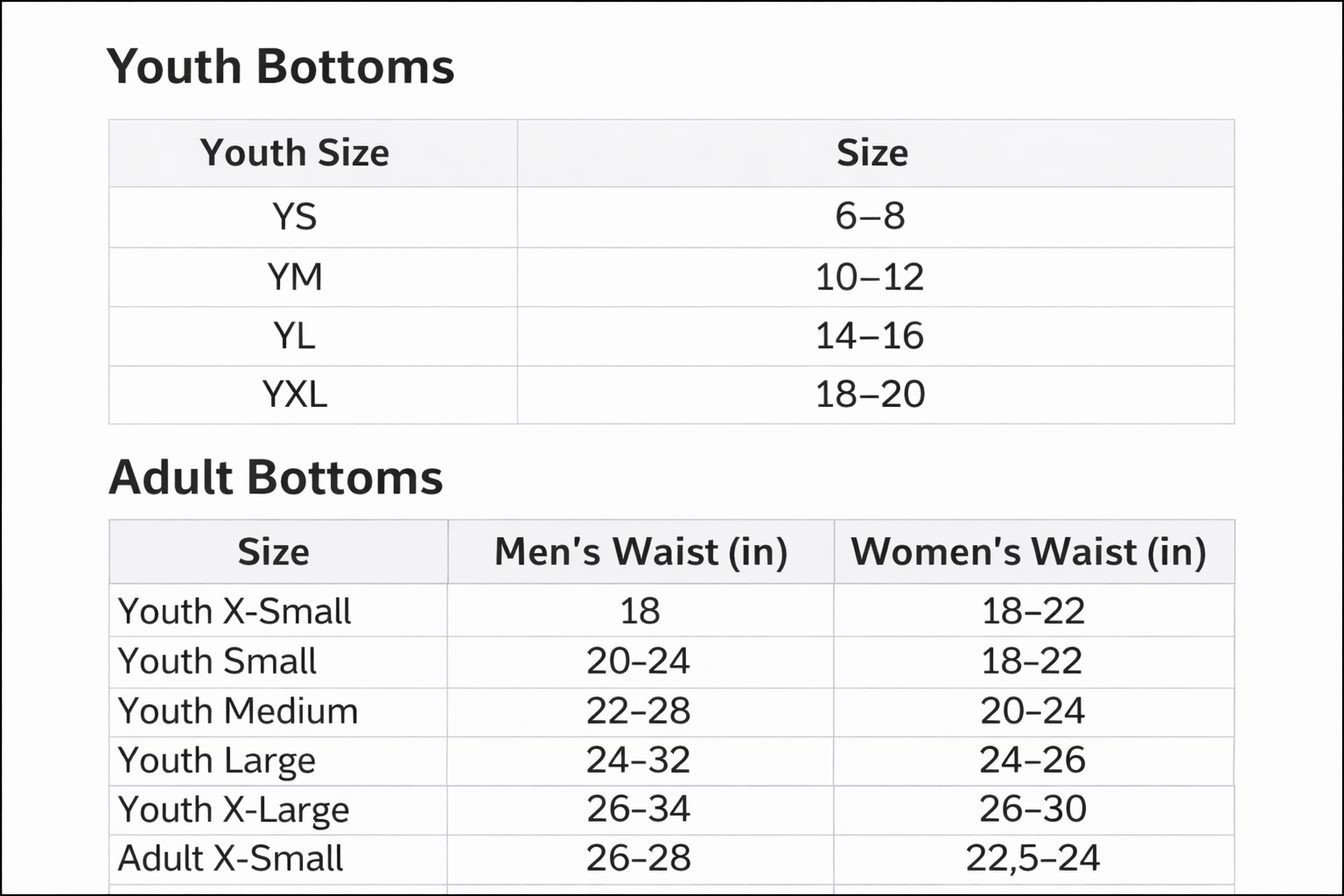Image resolution: width=1344 pixels, height=896 pixels.
Task: Click Women's waist 22,5–24 cell
Action: point(1032,858)
